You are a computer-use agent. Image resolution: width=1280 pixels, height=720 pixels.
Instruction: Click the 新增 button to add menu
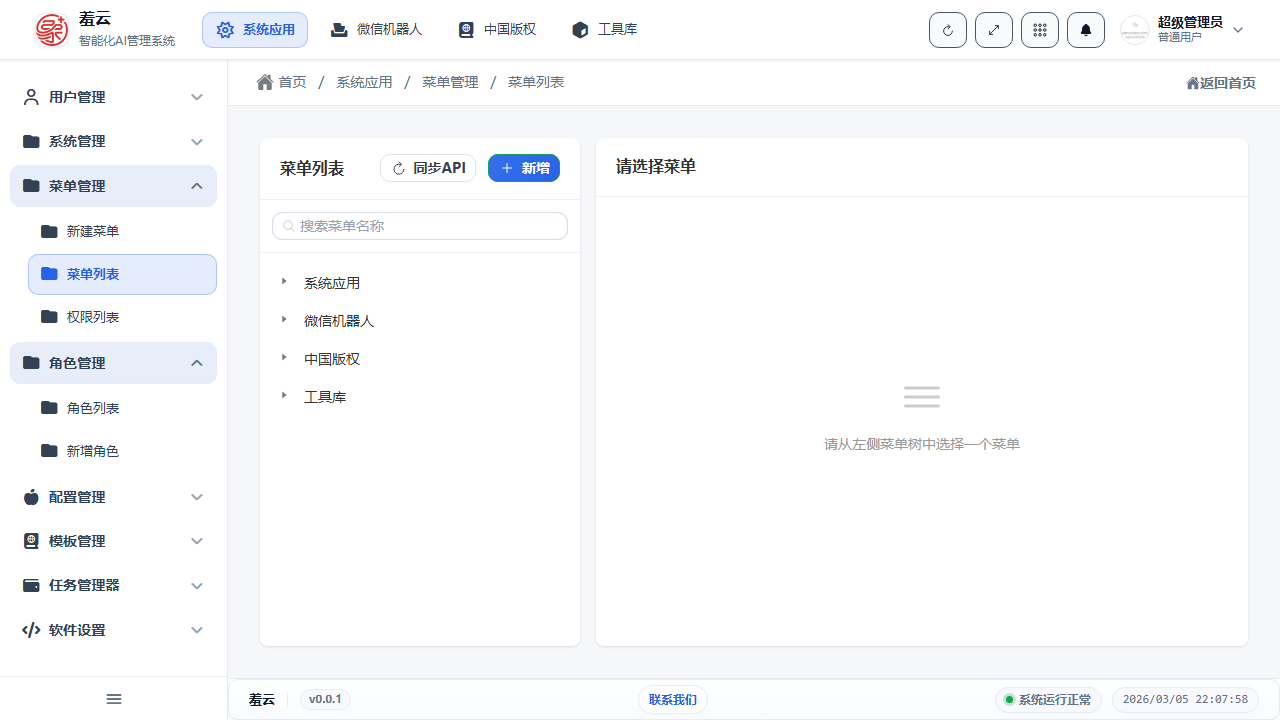[x=524, y=168]
